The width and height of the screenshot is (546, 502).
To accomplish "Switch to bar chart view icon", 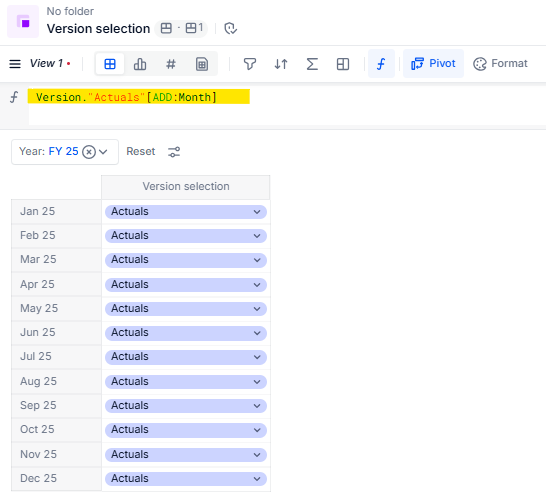I will tap(140, 64).
